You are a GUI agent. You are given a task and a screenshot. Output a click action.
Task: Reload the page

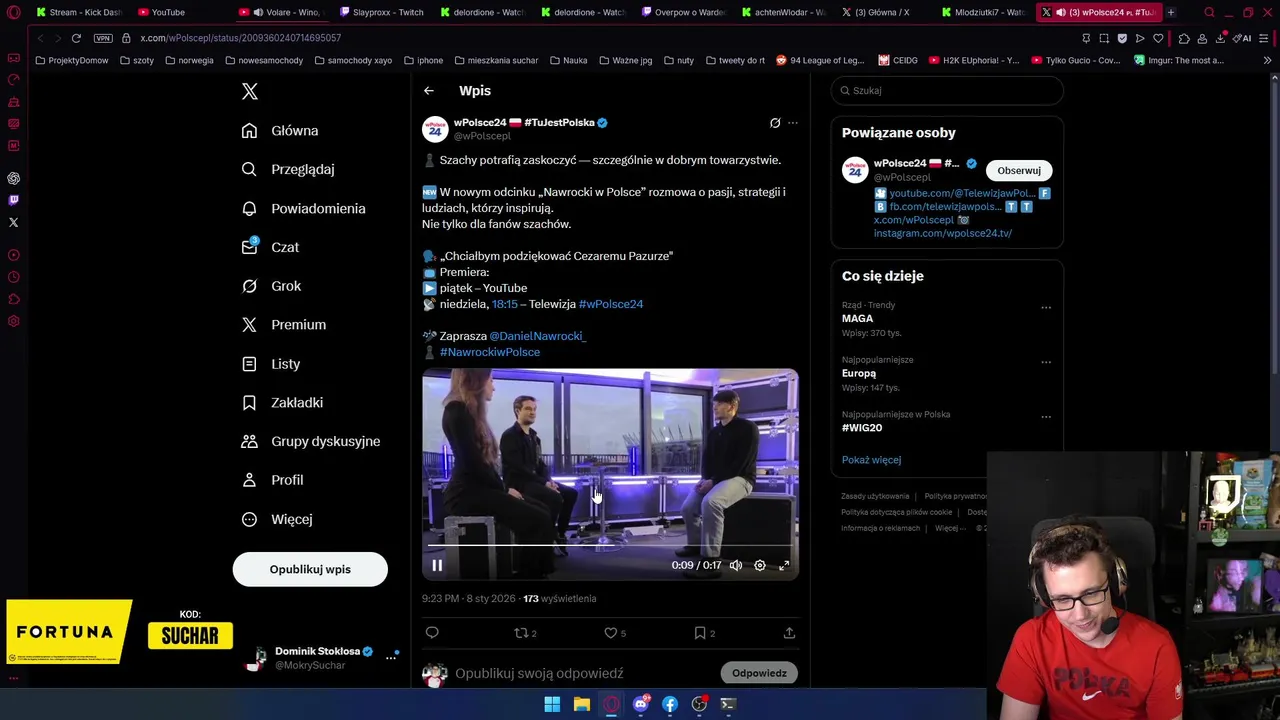(76, 38)
